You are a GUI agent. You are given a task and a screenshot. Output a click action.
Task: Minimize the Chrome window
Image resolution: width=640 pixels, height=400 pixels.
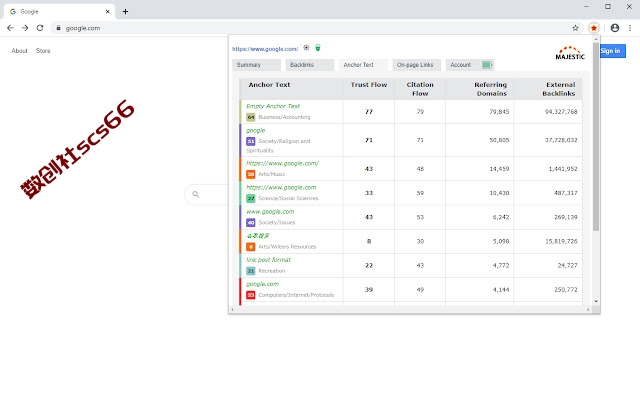[587, 7]
